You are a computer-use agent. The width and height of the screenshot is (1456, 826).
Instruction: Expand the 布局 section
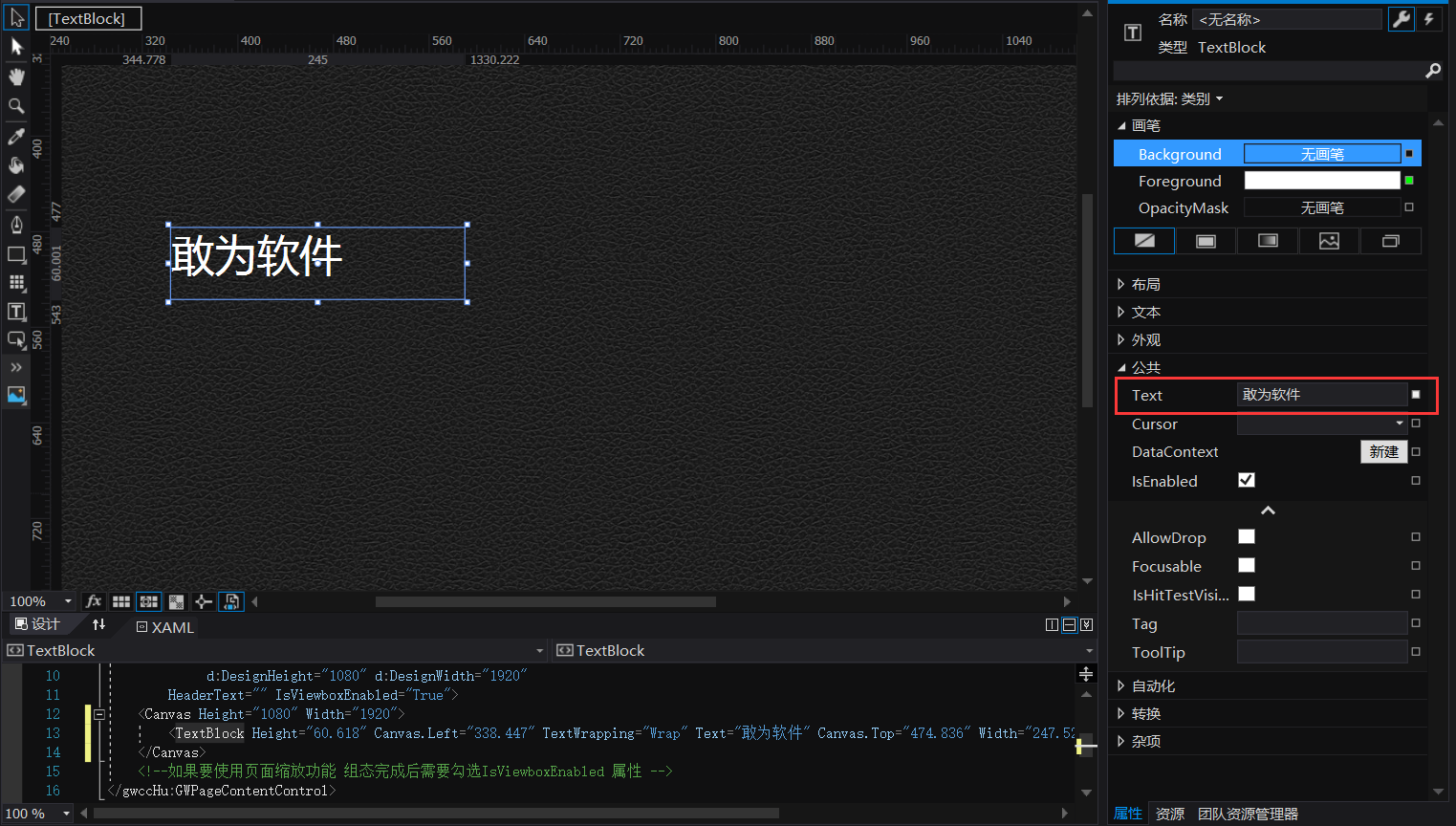coord(1145,284)
